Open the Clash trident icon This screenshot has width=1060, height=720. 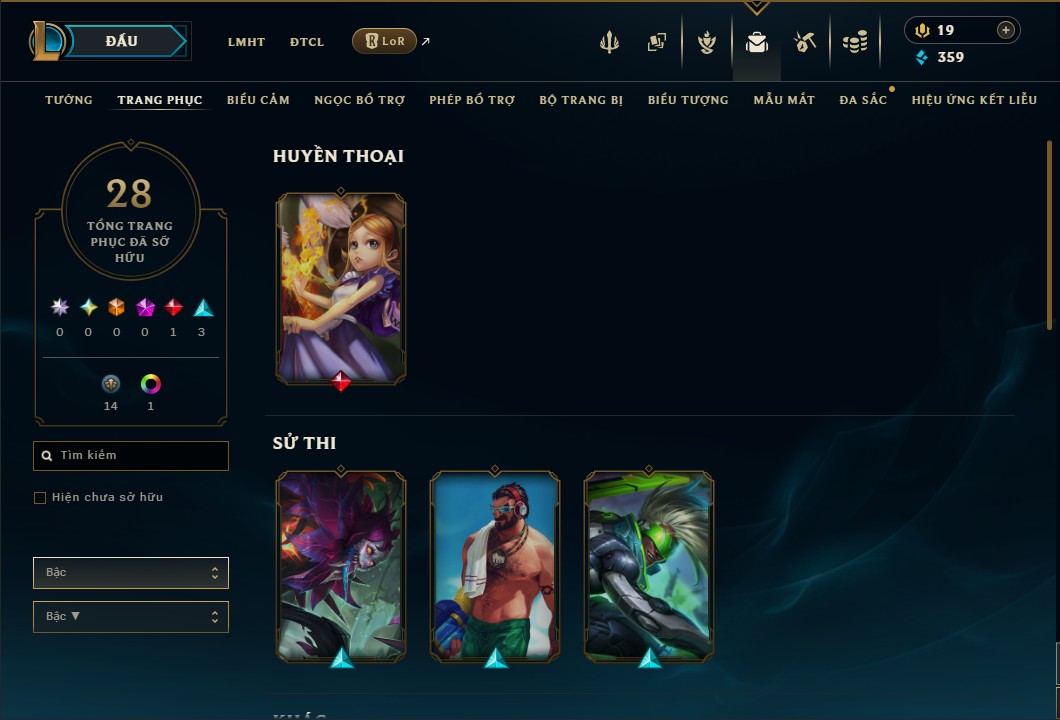[x=609, y=42]
